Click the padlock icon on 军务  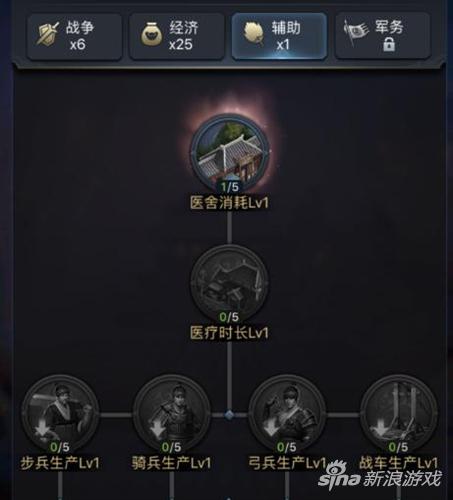click(389, 44)
